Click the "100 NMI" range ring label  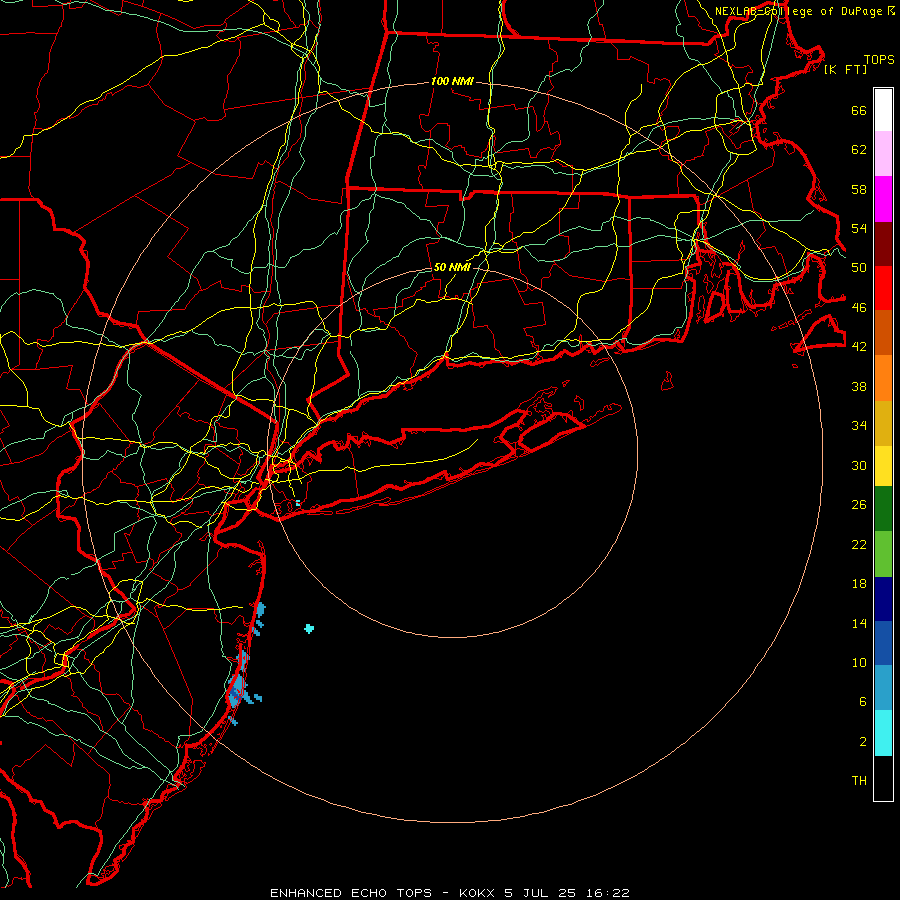(x=452, y=81)
